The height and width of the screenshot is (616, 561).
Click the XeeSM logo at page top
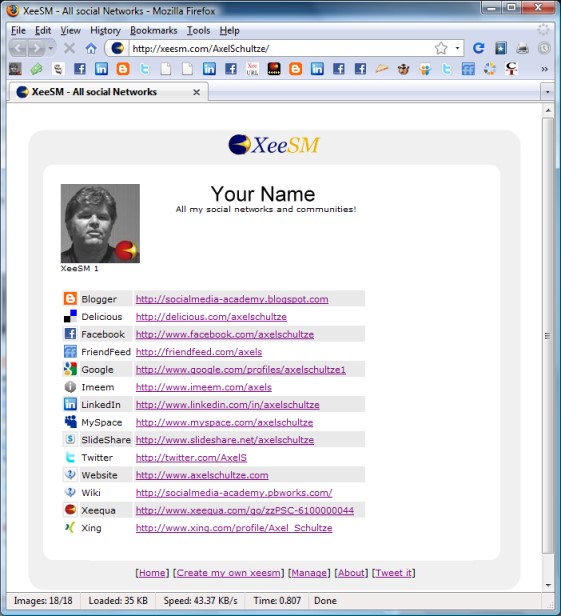pyautogui.click(x=274, y=145)
